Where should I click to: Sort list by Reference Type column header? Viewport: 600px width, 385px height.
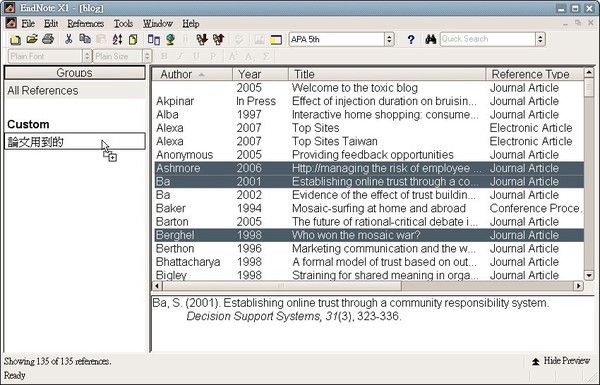pos(535,74)
